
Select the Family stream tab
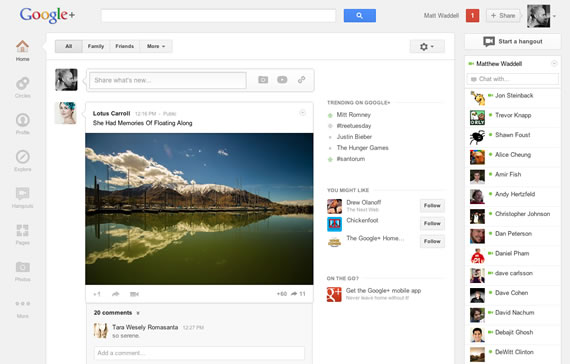pyautogui.click(x=96, y=46)
